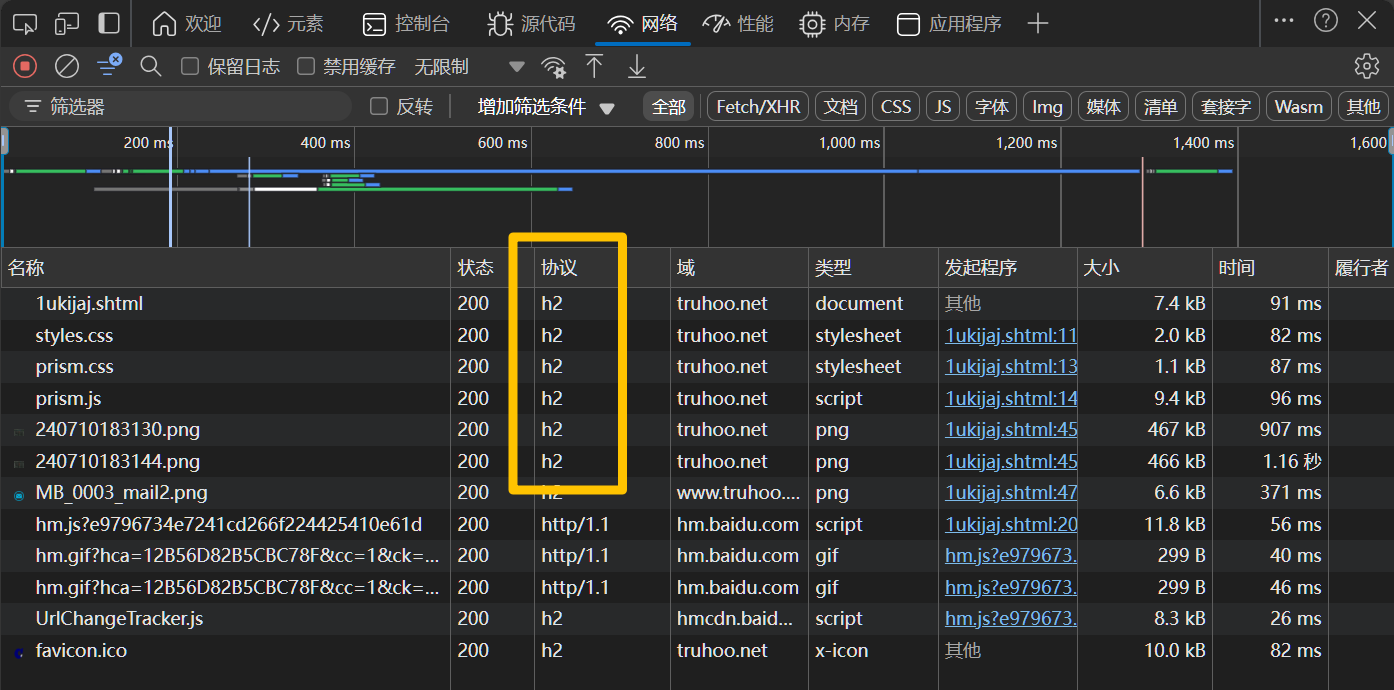Check the 反转 filter checkbox

tap(379, 107)
